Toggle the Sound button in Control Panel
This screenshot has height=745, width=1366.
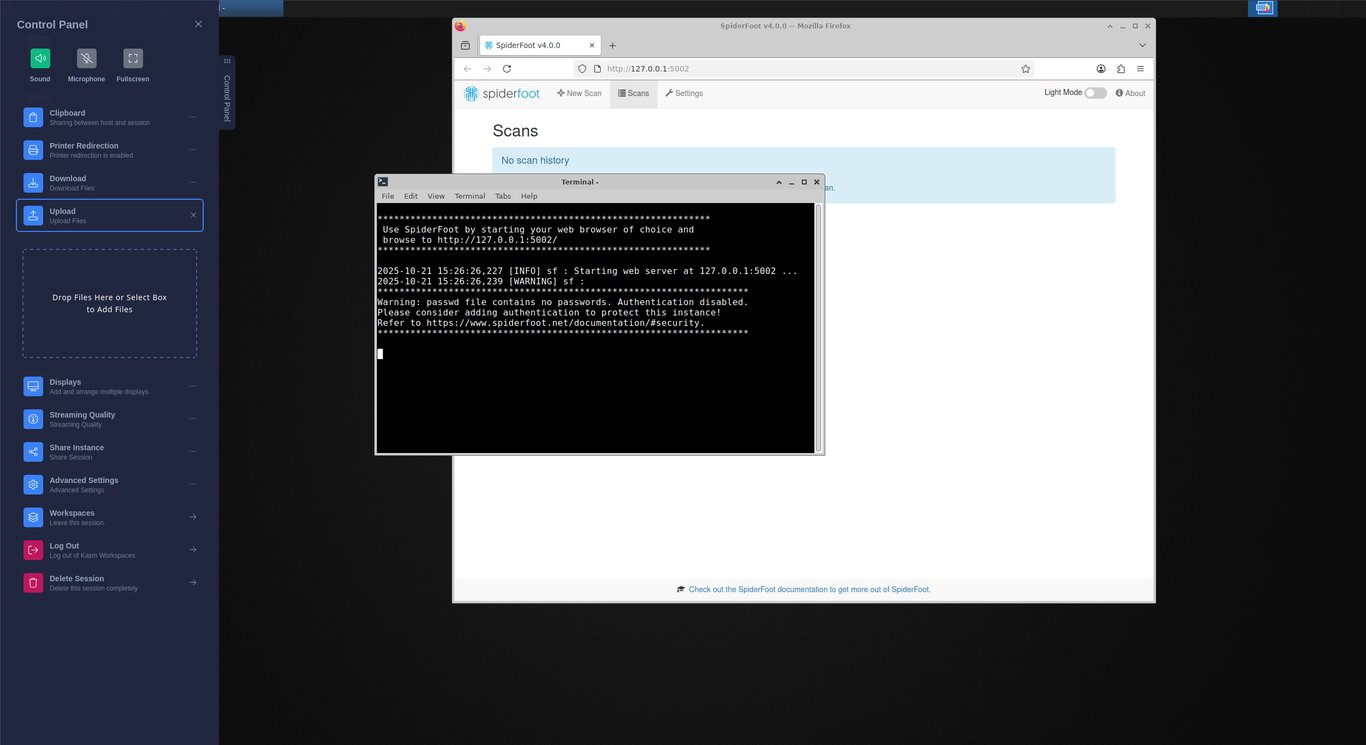click(x=40, y=58)
